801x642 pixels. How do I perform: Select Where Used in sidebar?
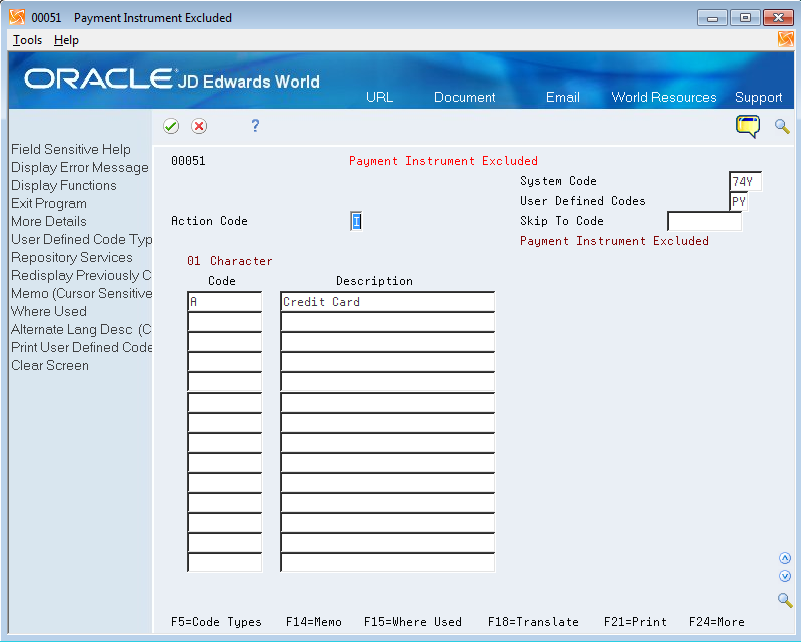[x=49, y=311]
